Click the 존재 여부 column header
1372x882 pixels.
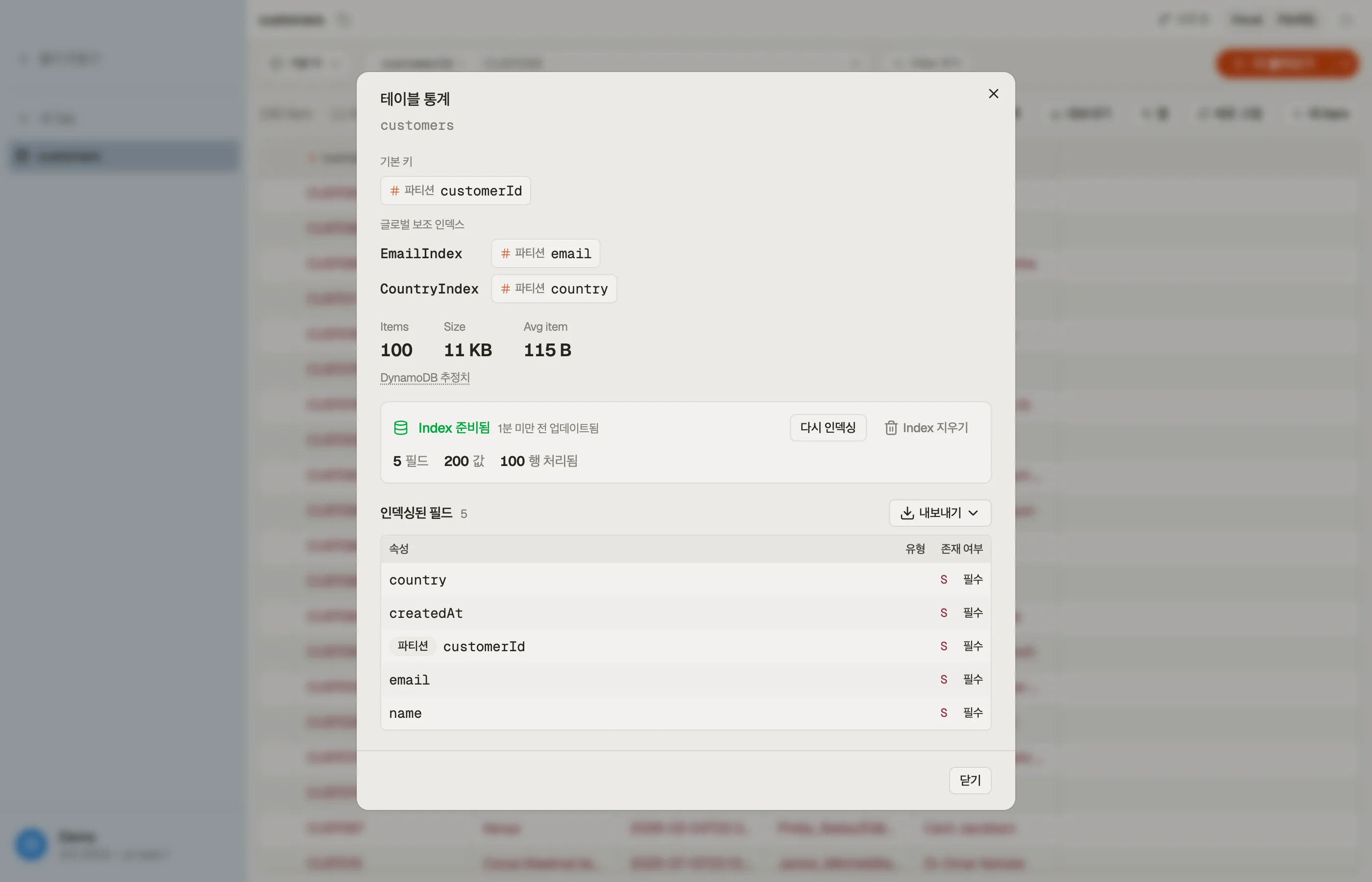coord(961,549)
